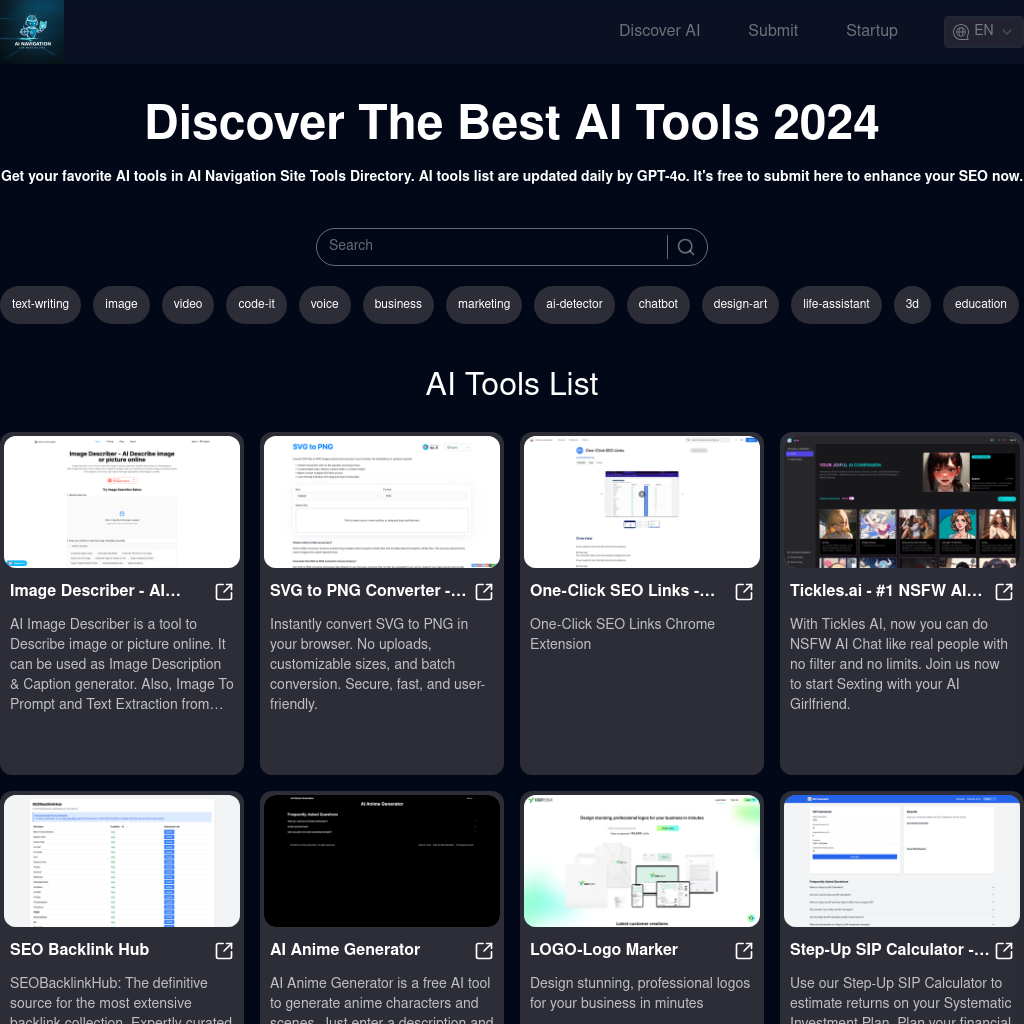The image size is (1024, 1024).
Task: Open external link icon for LOGO-Logo Marker
Action: tap(744, 951)
